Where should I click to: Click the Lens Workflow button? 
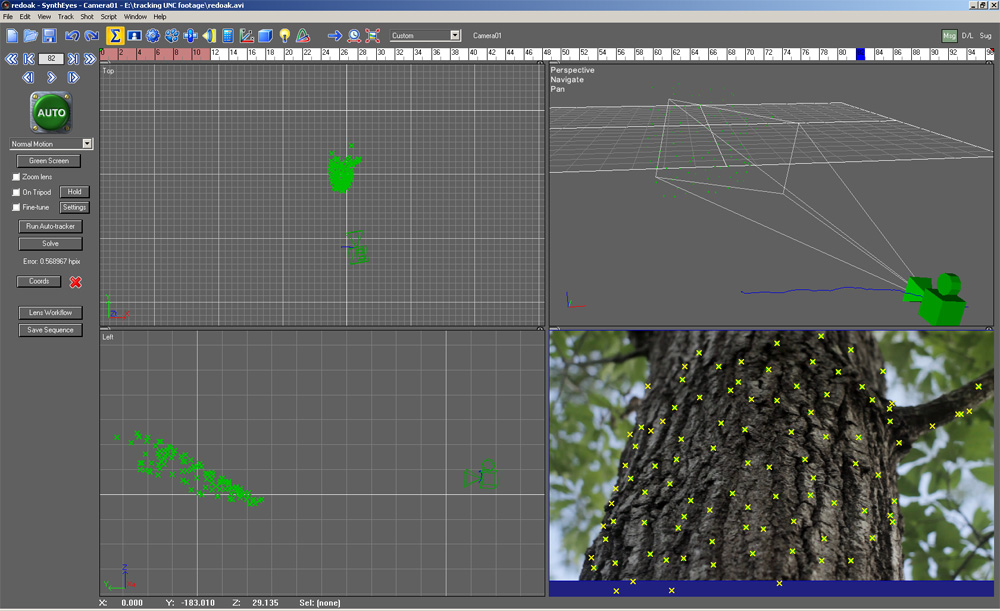point(50,313)
